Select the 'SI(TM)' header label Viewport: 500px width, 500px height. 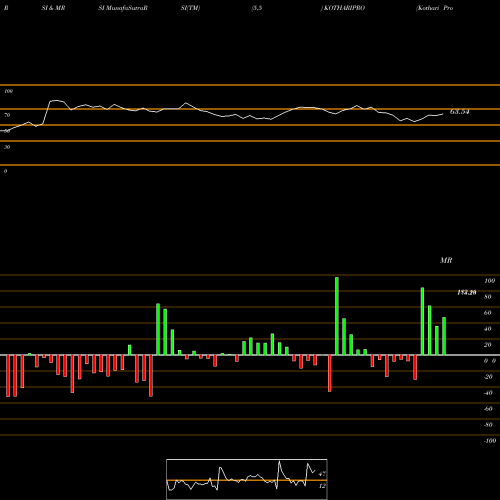coord(190,8)
